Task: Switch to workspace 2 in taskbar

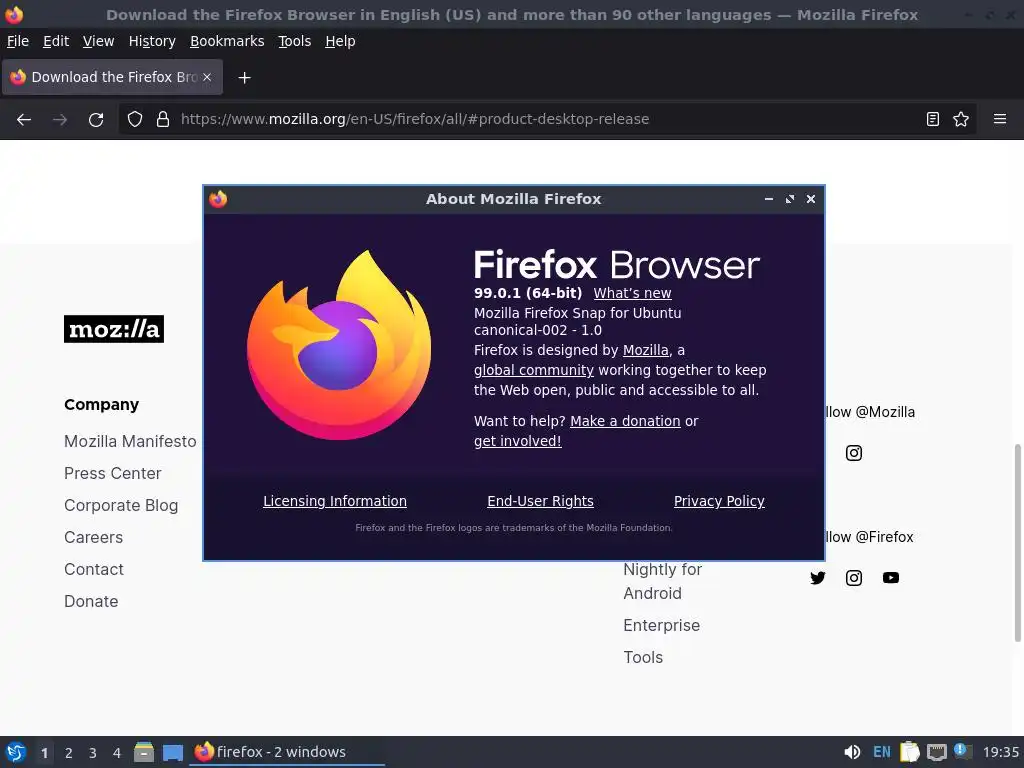Action: [x=69, y=753]
